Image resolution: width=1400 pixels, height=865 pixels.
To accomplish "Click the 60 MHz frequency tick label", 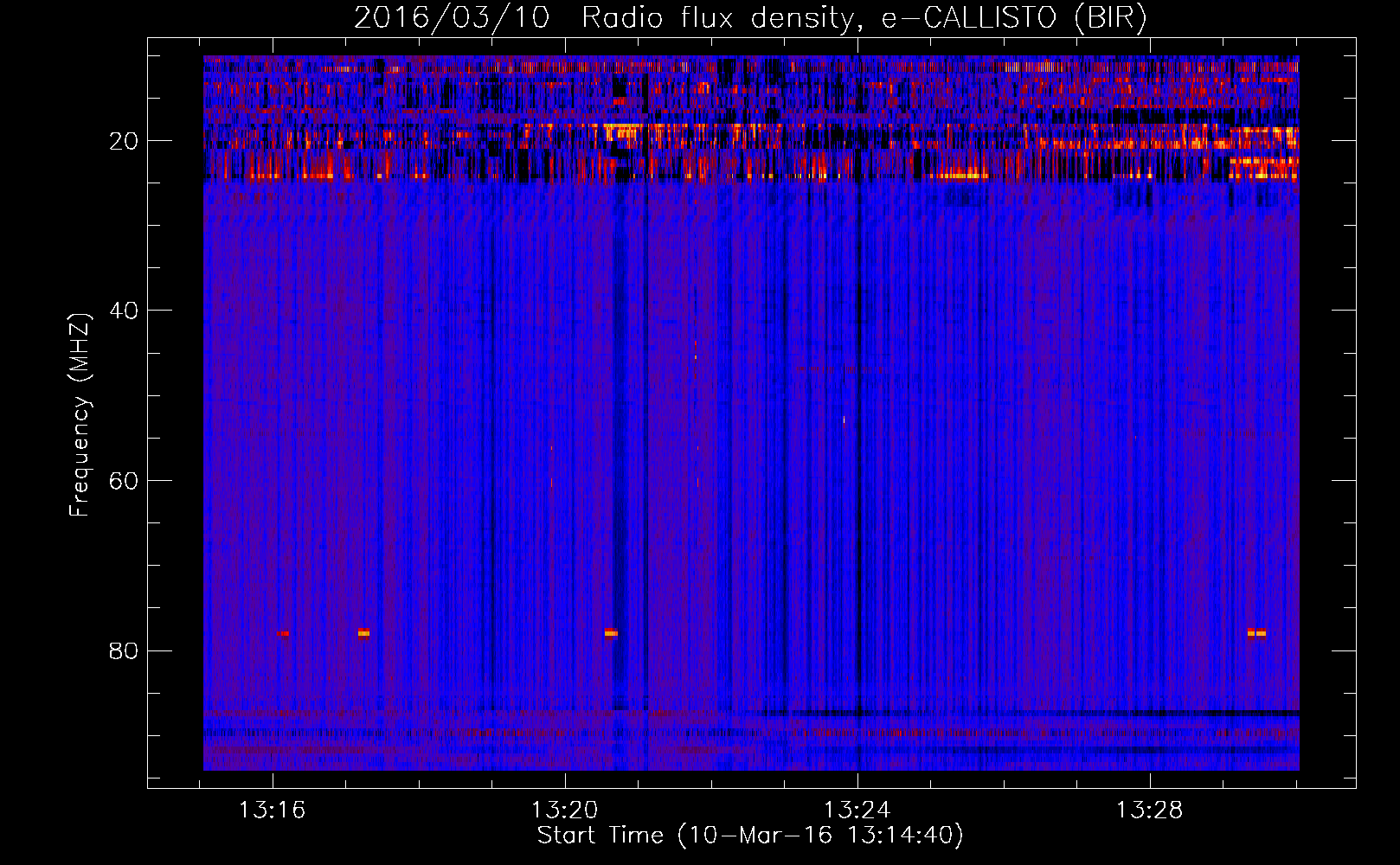I will click(x=124, y=481).
